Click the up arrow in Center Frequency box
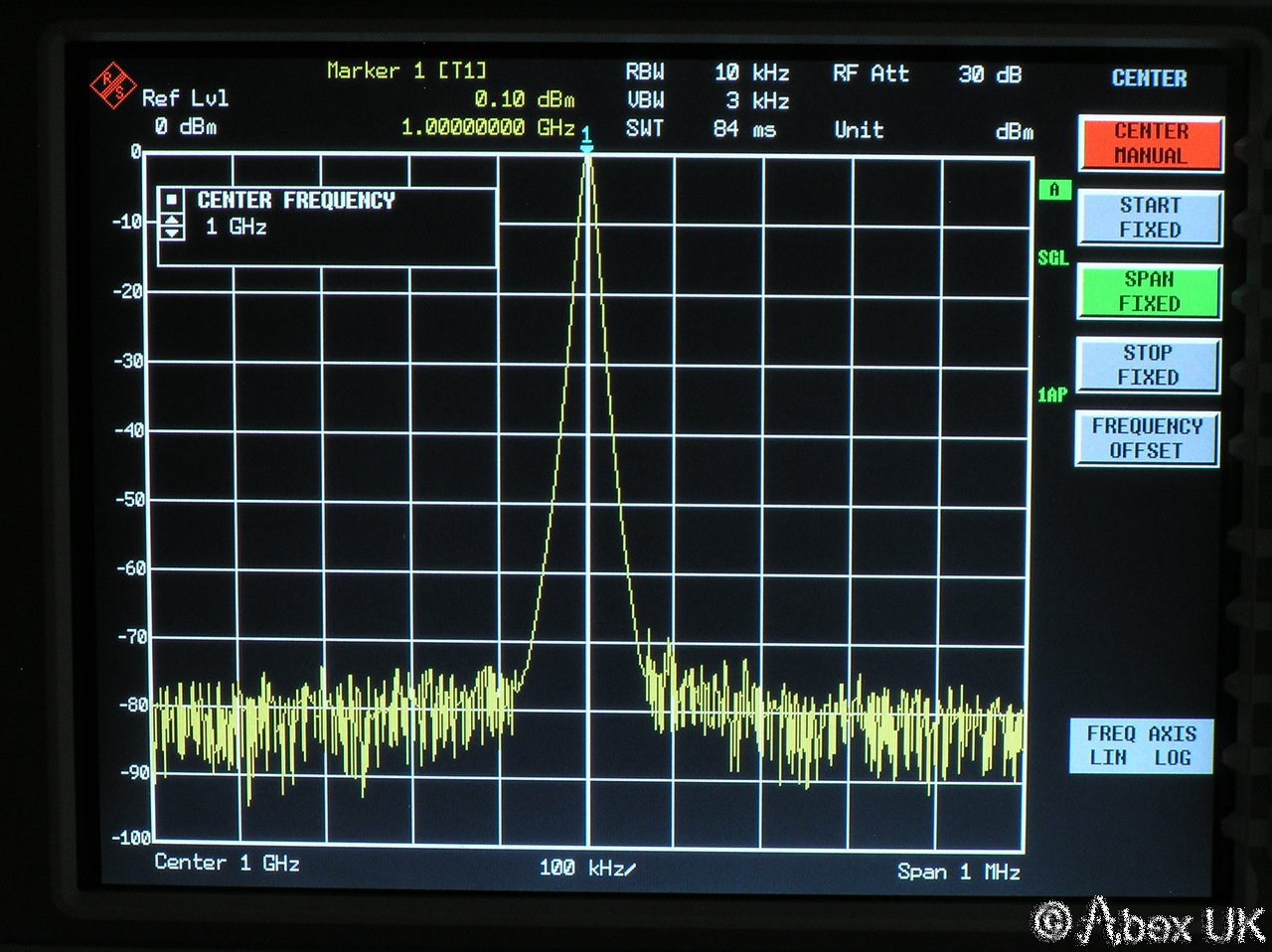Screen dimensions: 1272x952 pos(172,221)
